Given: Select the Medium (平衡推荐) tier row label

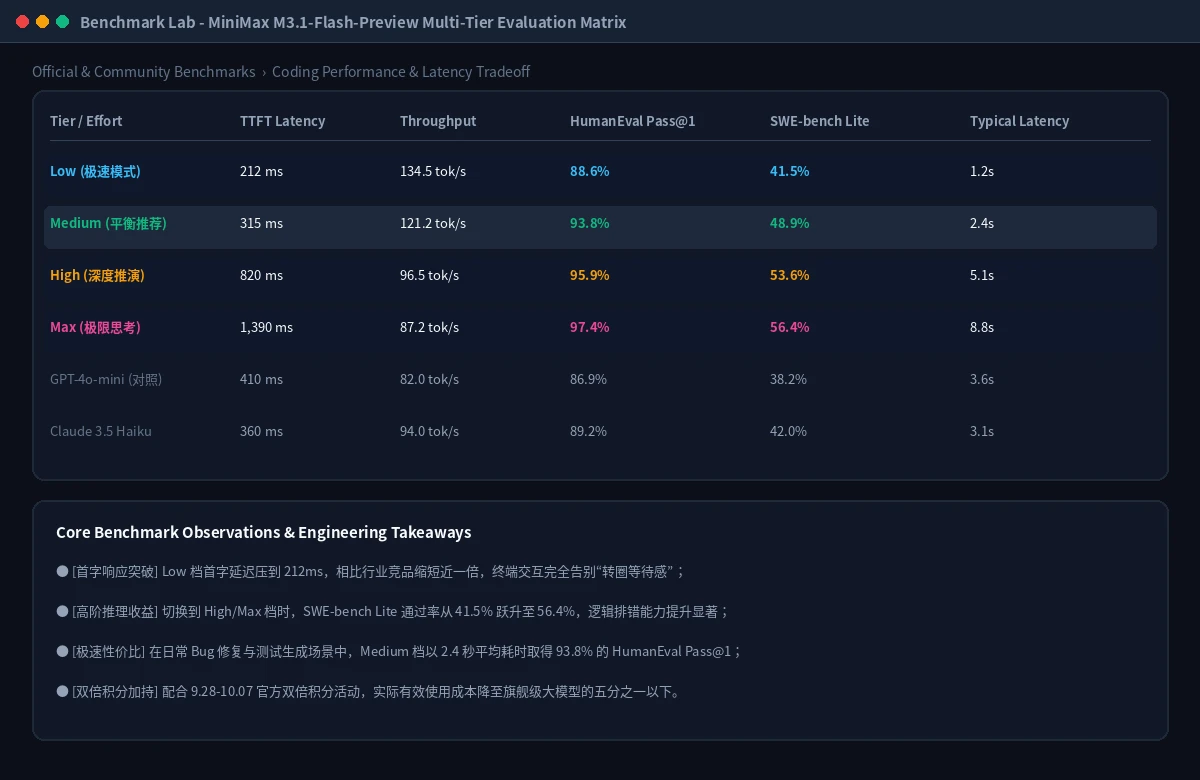Looking at the screenshot, I should tap(108, 223).
